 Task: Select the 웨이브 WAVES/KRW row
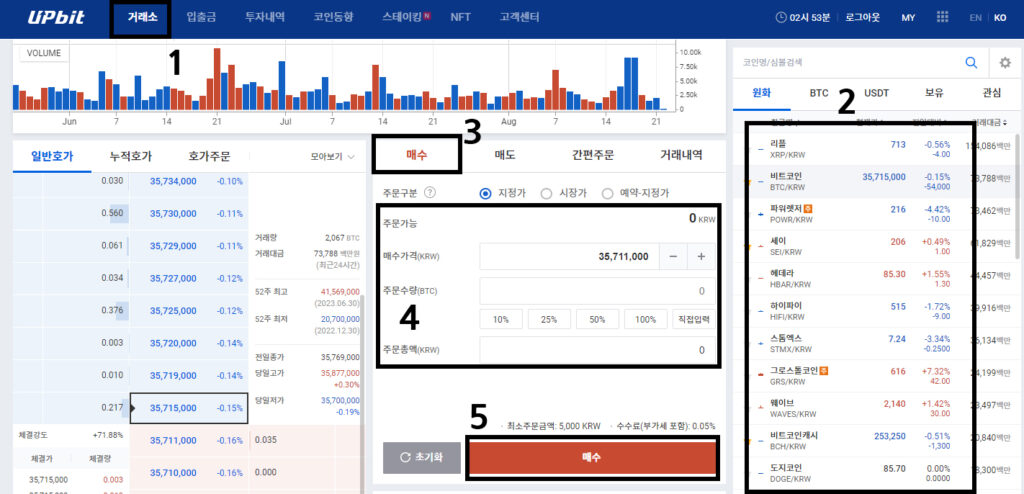click(873, 408)
